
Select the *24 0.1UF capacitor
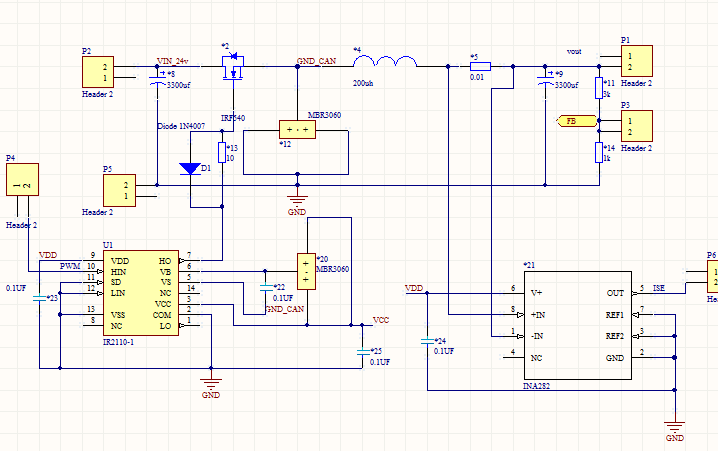point(427,341)
